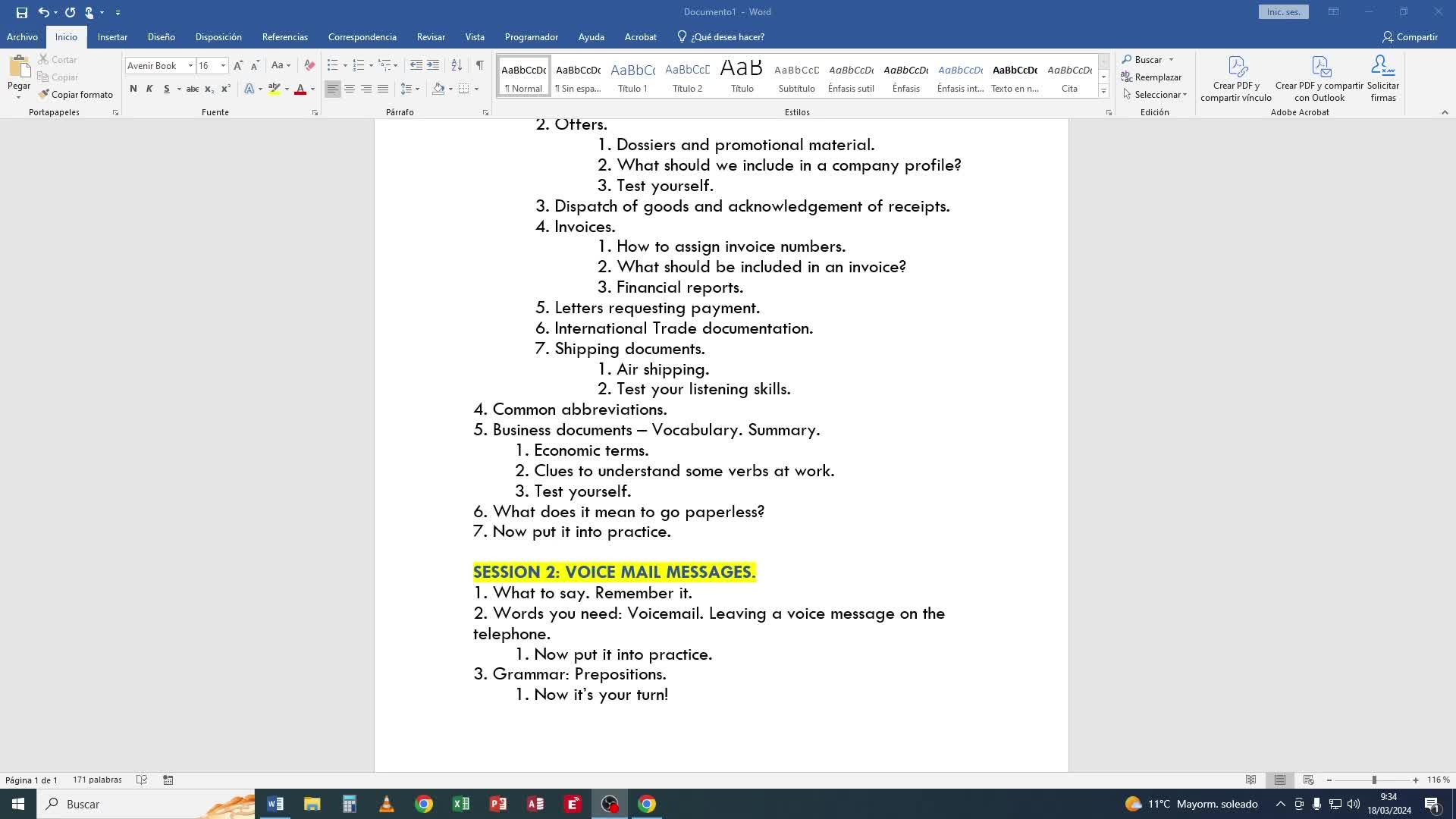The image size is (1456, 819).
Task: Open the font name Avenir Book dropdown
Action: pyautogui.click(x=190, y=66)
